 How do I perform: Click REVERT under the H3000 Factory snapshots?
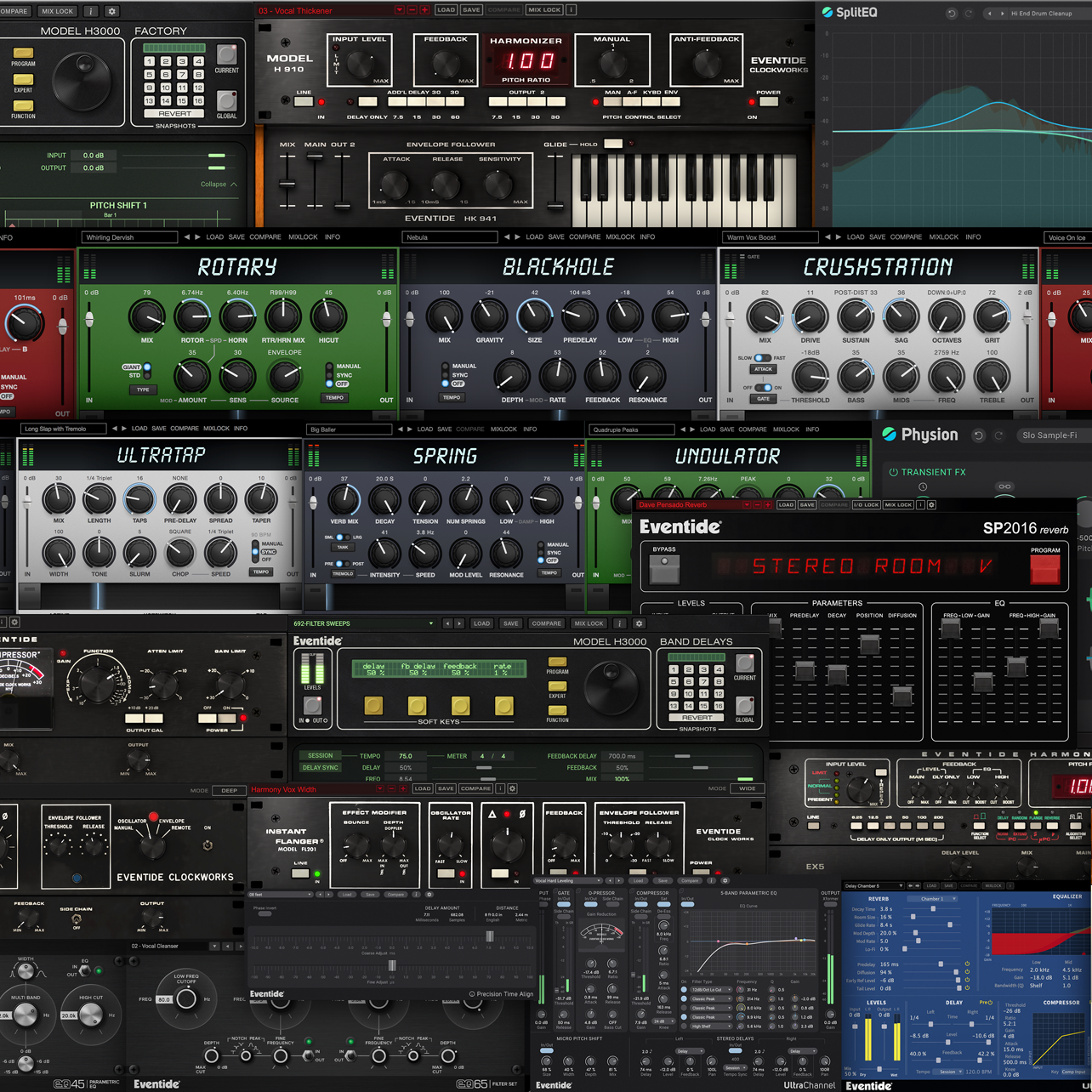pyautogui.click(x=173, y=113)
